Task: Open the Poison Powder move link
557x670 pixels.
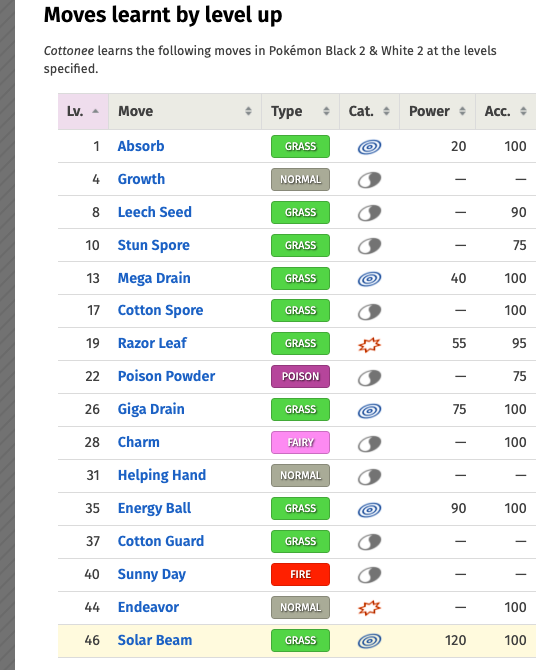Action: [167, 376]
